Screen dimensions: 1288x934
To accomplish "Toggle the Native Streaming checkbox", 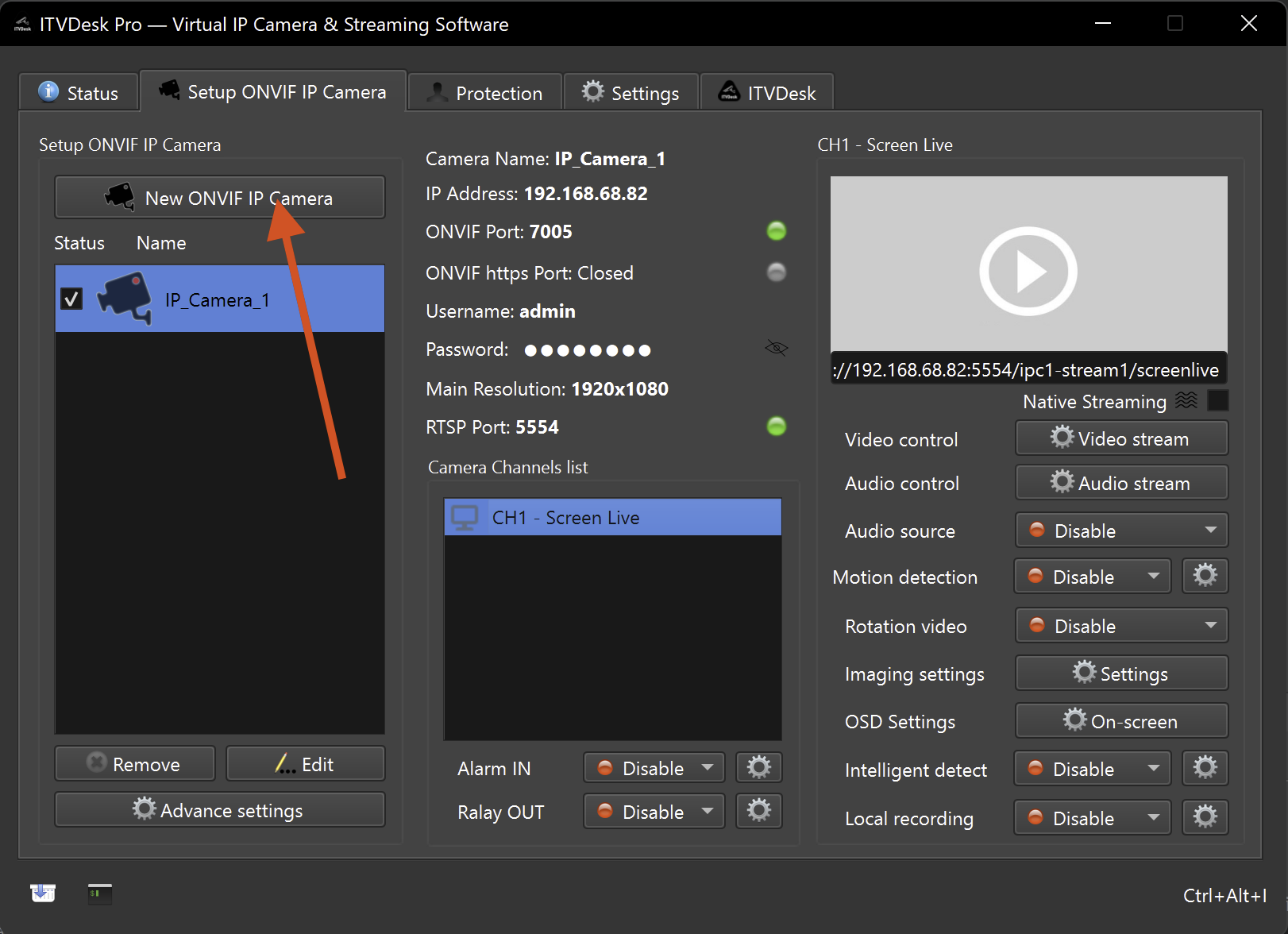I will 1217,401.
